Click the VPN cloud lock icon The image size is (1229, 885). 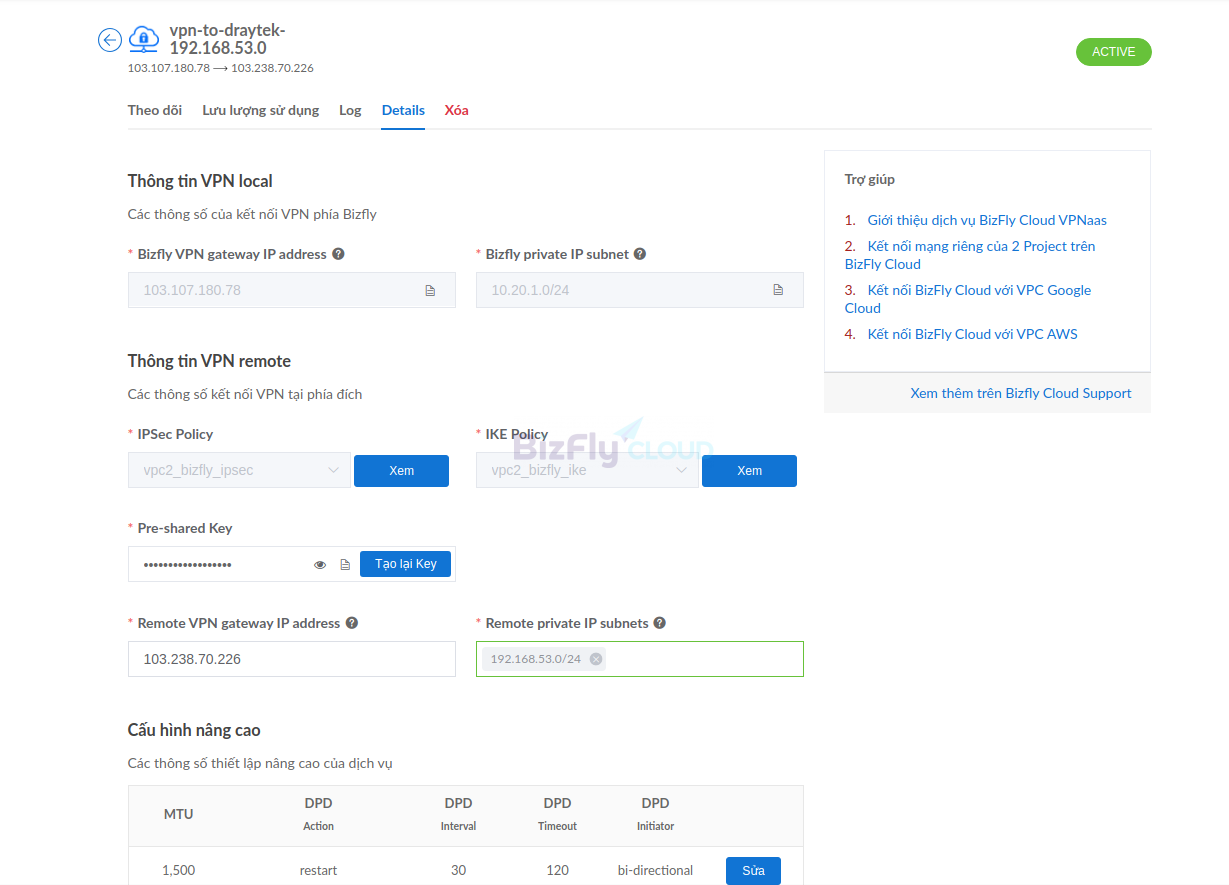pyautogui.click(x=144, y=40)
